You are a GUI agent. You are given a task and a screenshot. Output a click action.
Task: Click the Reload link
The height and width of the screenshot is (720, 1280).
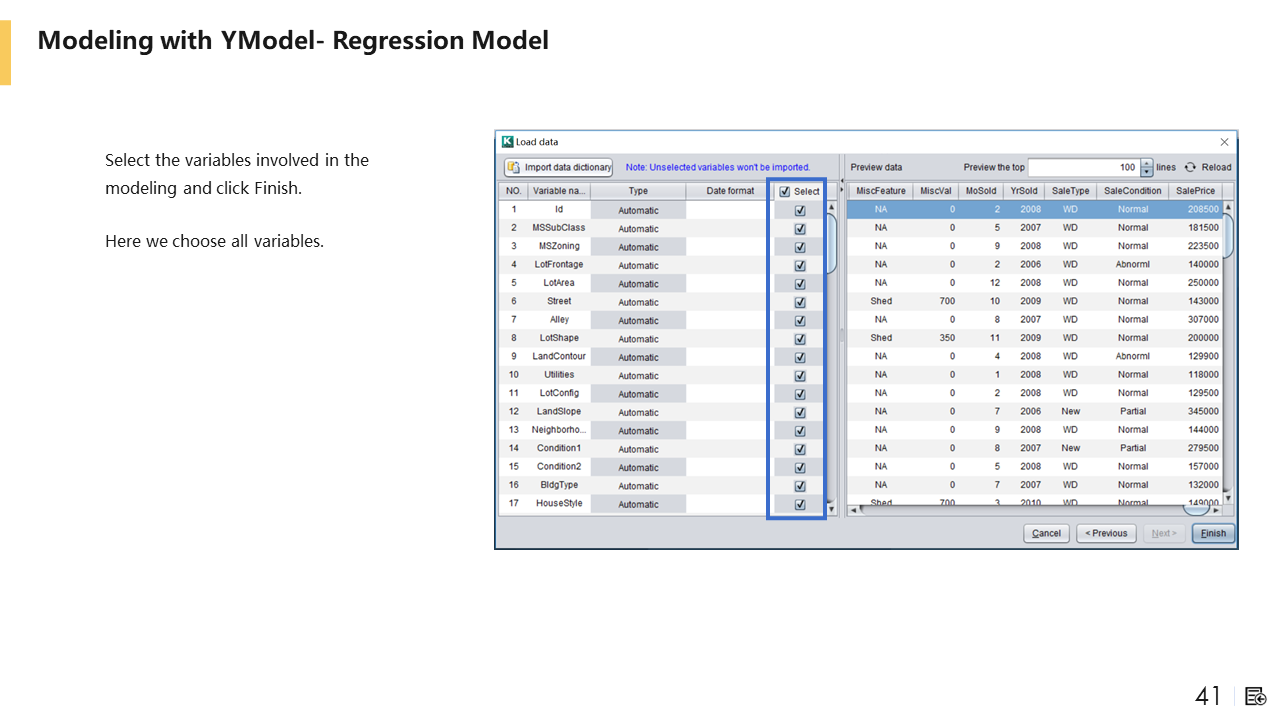[1216, 168]
